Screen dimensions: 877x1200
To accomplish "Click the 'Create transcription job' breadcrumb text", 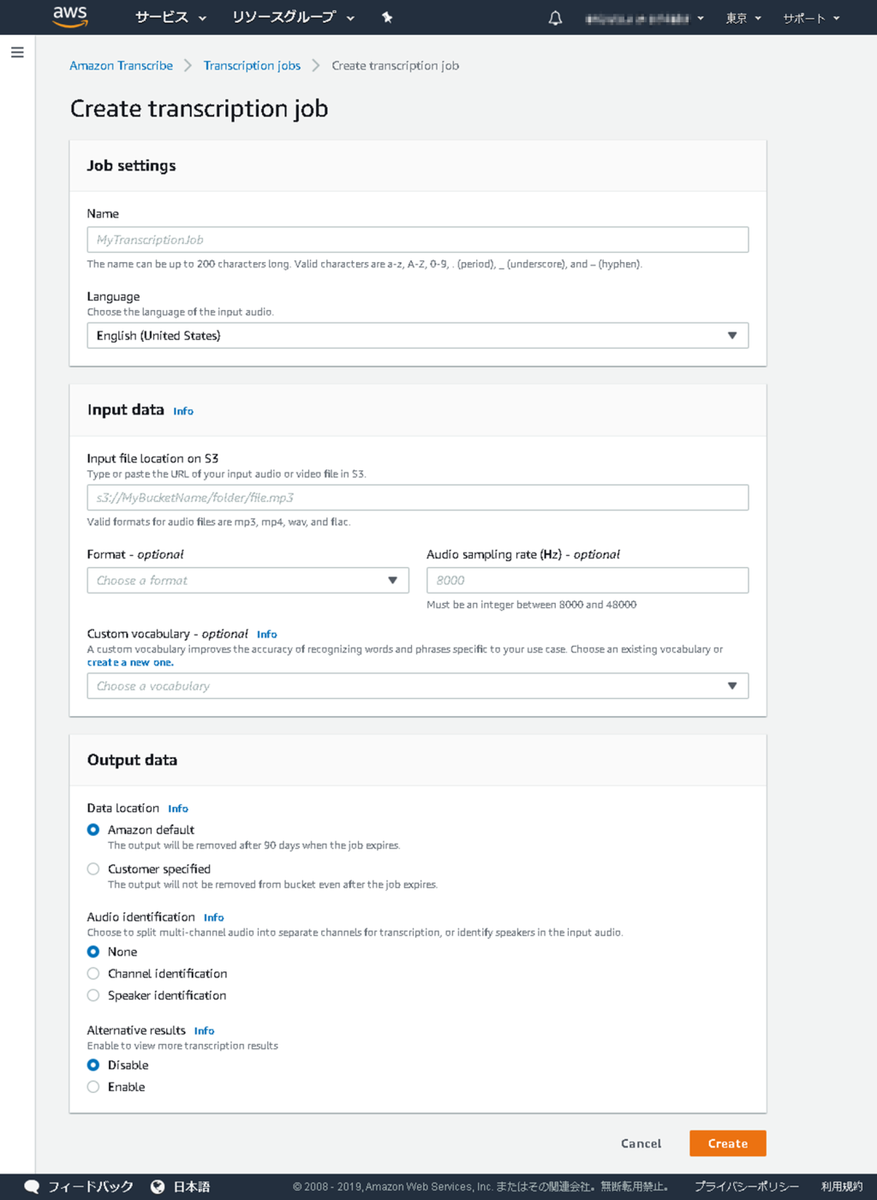I will 396,66.
